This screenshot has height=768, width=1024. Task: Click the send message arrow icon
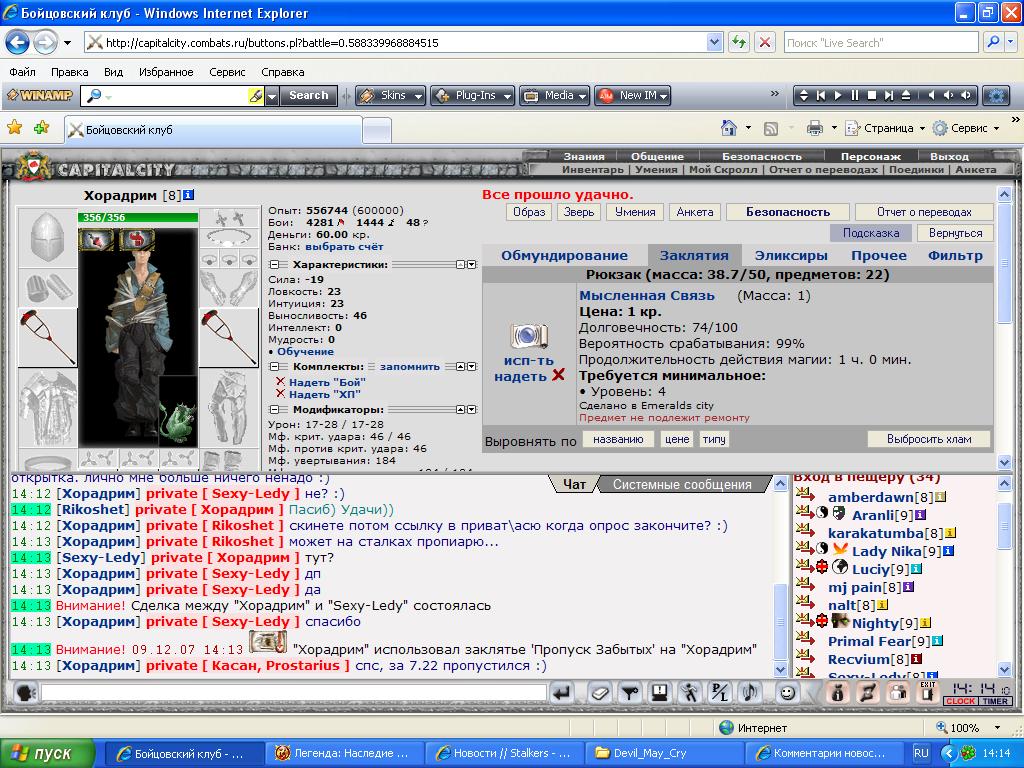561,692
